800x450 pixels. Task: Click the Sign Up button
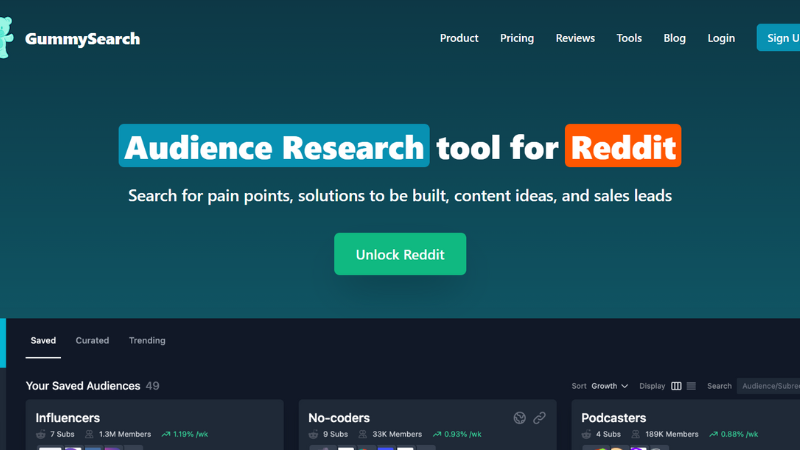point(779,38)
